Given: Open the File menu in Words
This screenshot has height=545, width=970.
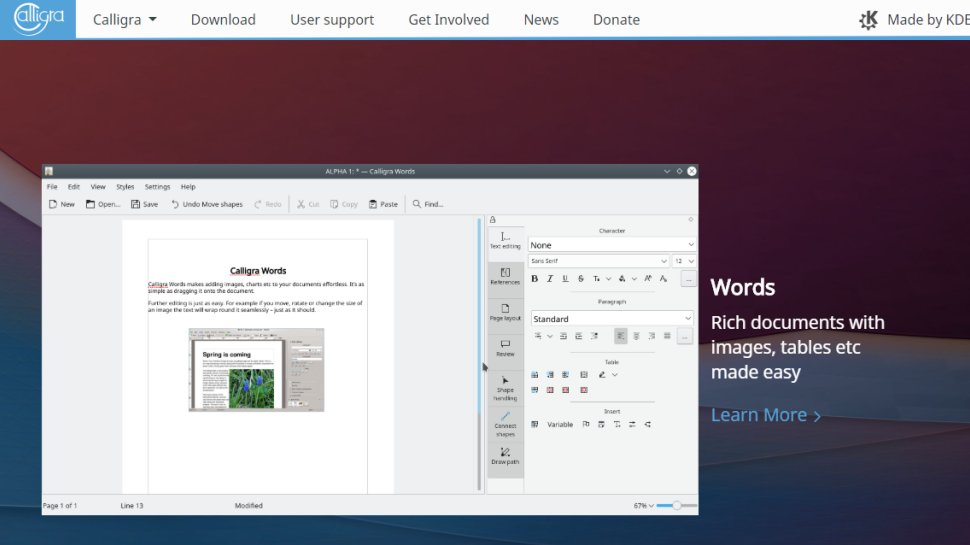Looking at the screenshot, I should click(x=52, y=187).
